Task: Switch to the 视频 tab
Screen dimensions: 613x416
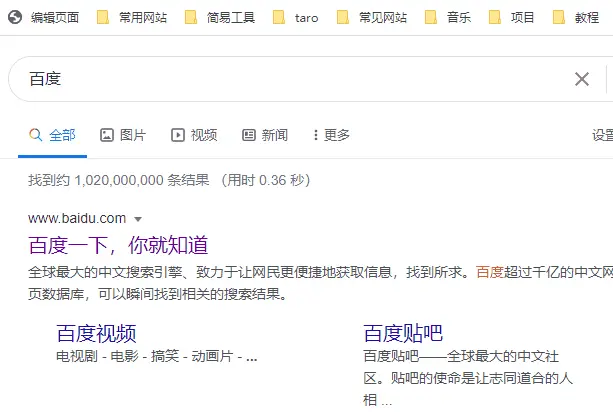Action: (194, 135)
